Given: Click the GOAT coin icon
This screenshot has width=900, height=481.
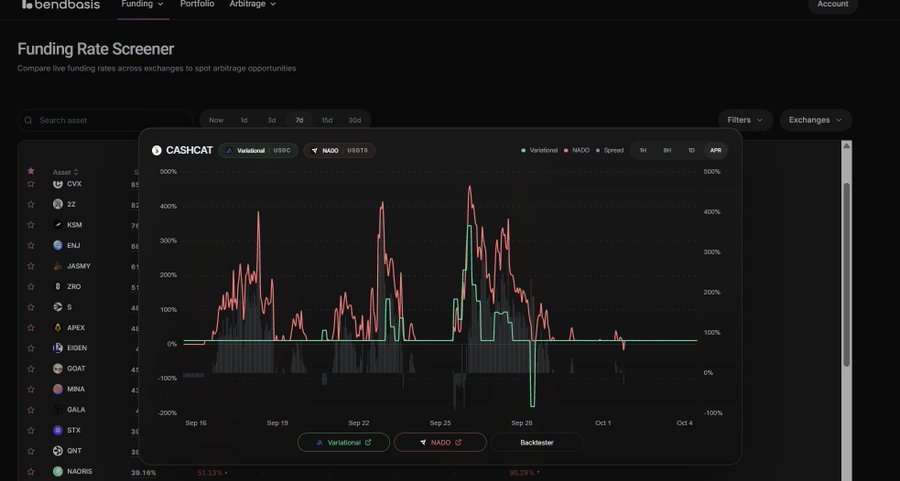Looking at the screenshot, I should click(x=57, y=368).
